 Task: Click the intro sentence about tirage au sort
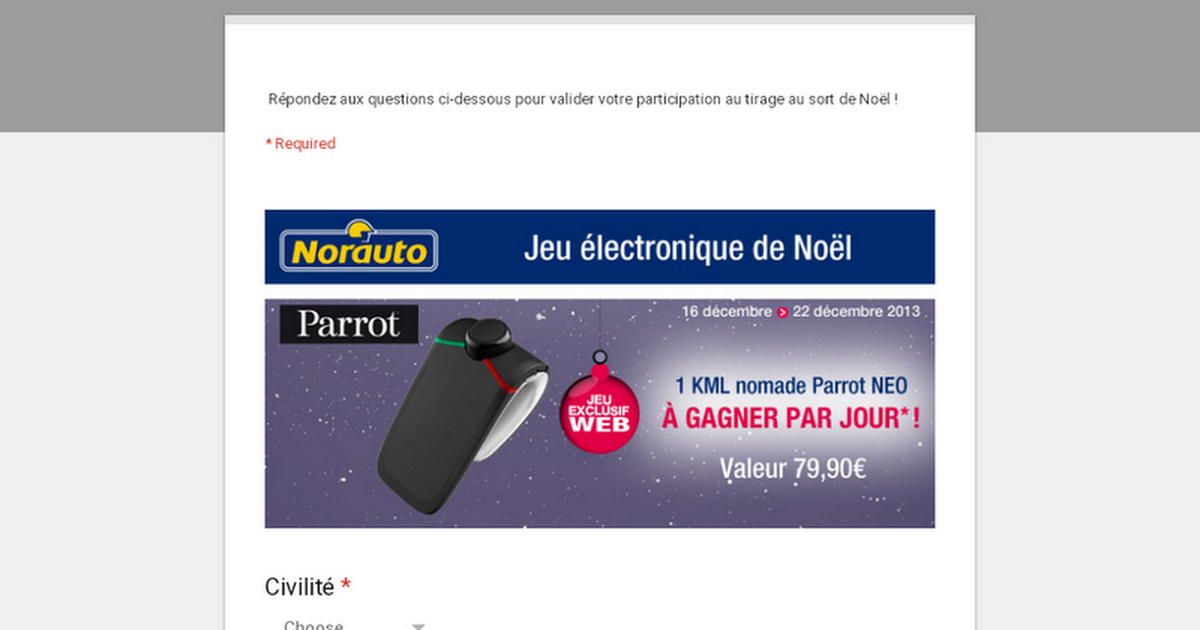coord(583,99)
